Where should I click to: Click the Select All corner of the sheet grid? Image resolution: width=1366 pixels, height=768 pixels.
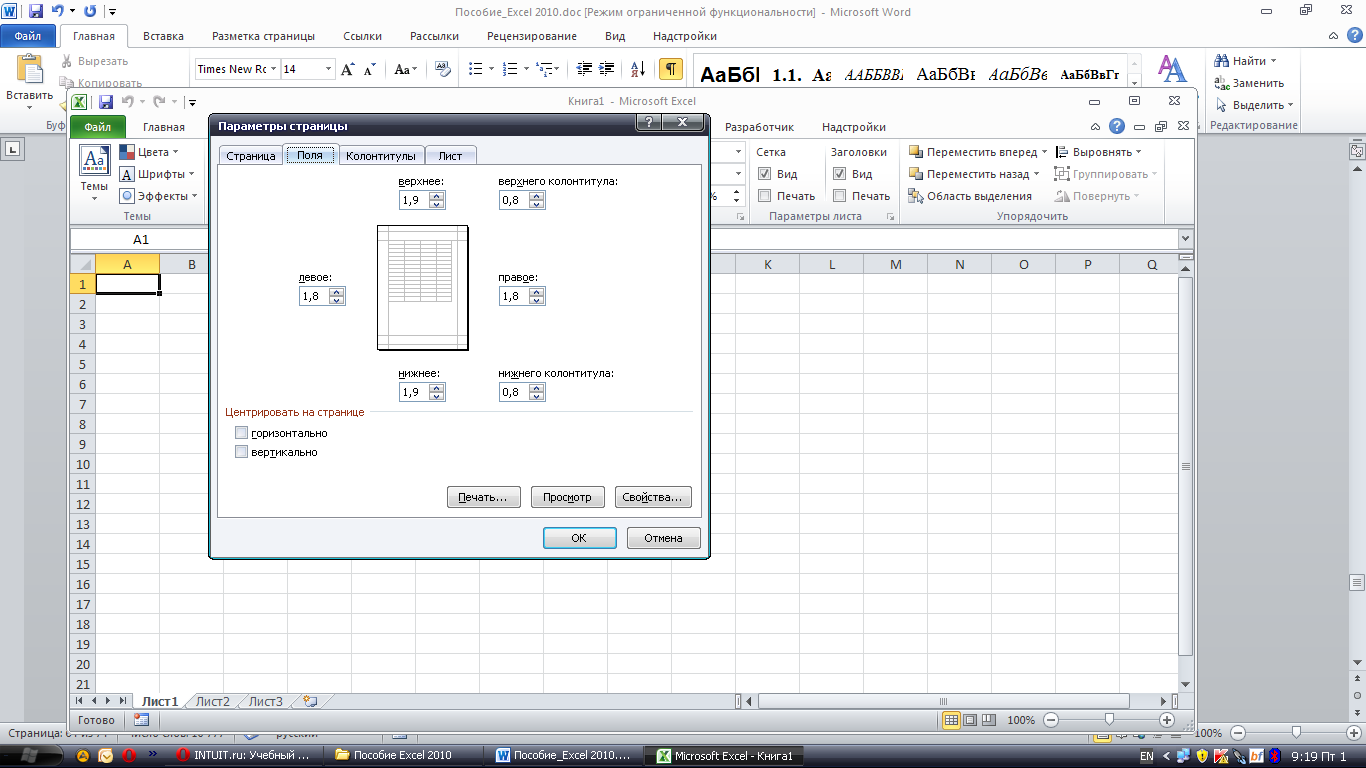pyautogui.click(x=83, y=264)
